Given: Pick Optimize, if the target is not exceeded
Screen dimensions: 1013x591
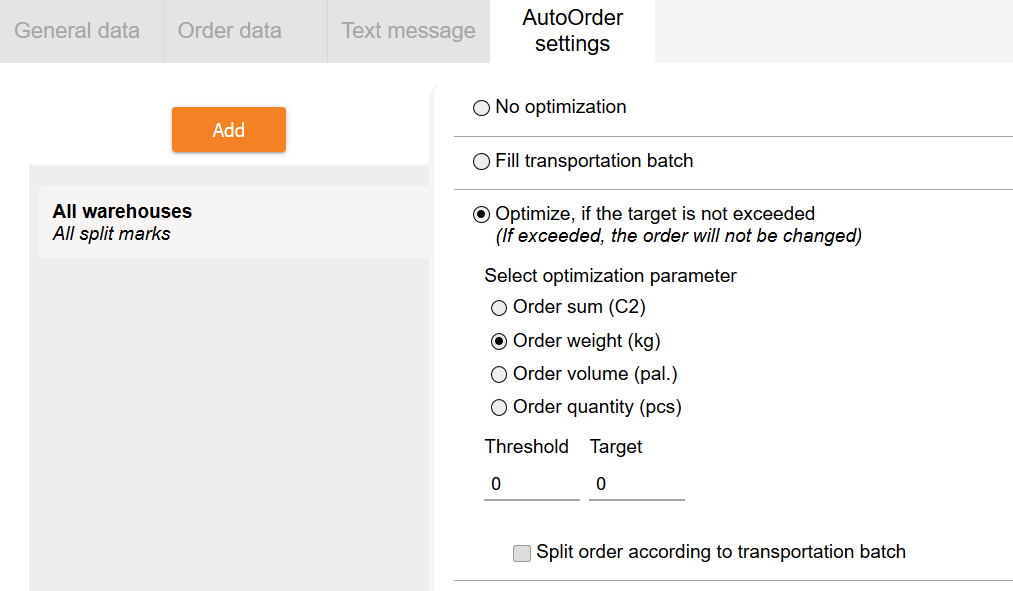Looking at the screenshot, I should point(482,214).
